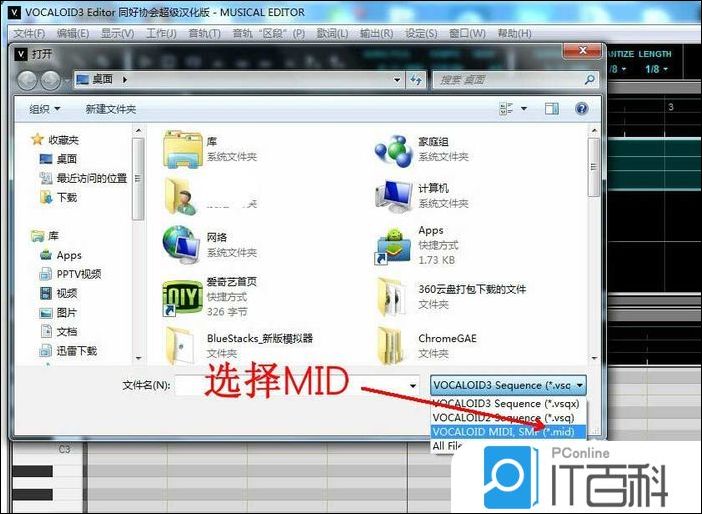Select 最近访问的位置 in sidebar
Image resolution: width=702 pixels, height=514 pixels.
pyautogui.click(x=83, y=178)
